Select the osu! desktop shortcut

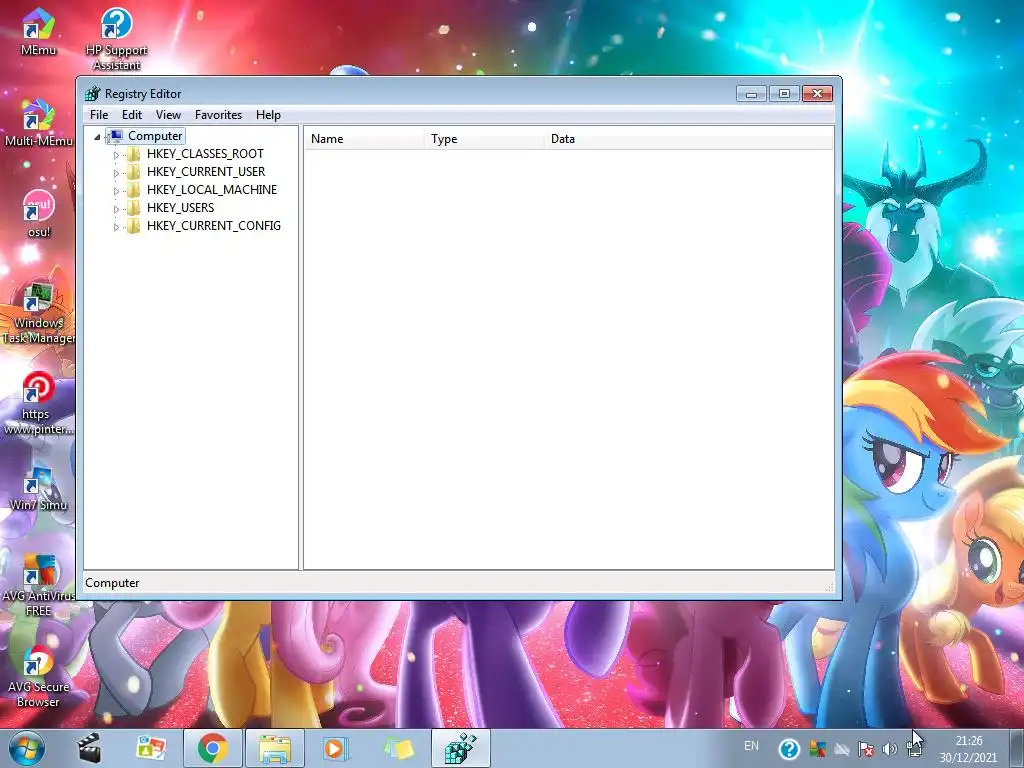tap(38, 214)
